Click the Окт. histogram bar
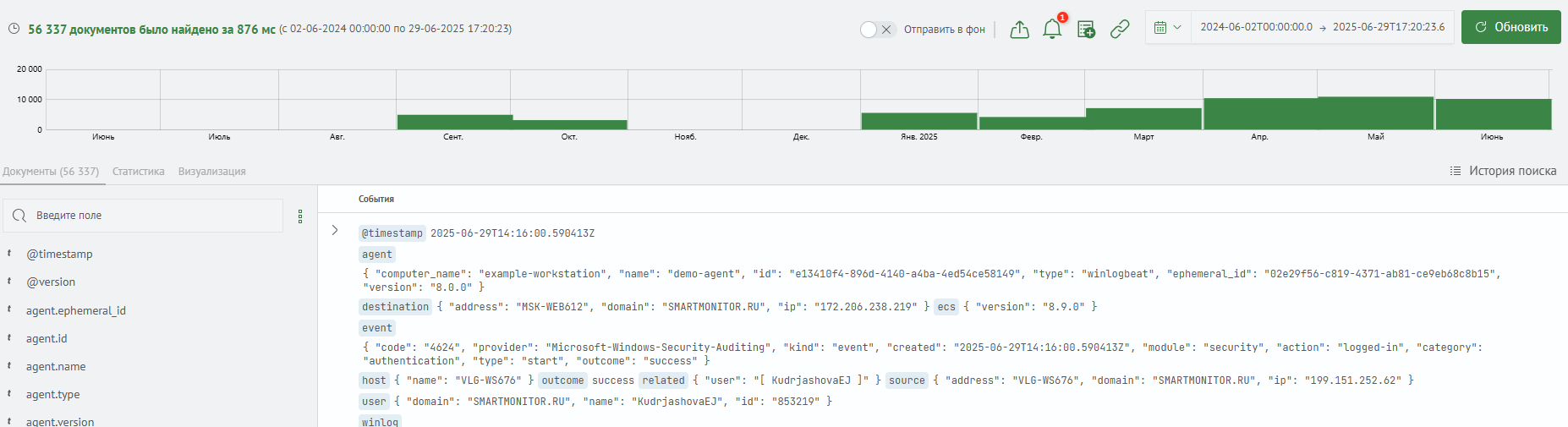Image resolution: width=1568 pixels, height=427 pixels. click(x=569, y=124)
